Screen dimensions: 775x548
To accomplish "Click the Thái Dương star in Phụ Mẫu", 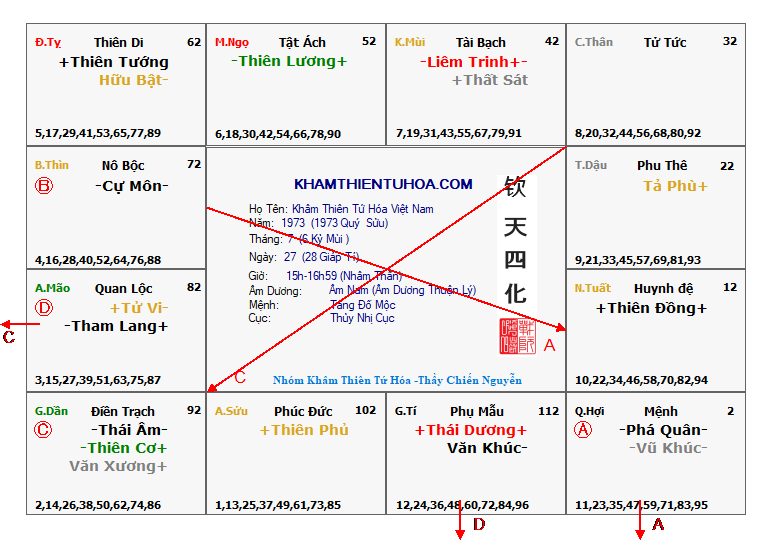I will pyautogui.click(x=470, y=430).
